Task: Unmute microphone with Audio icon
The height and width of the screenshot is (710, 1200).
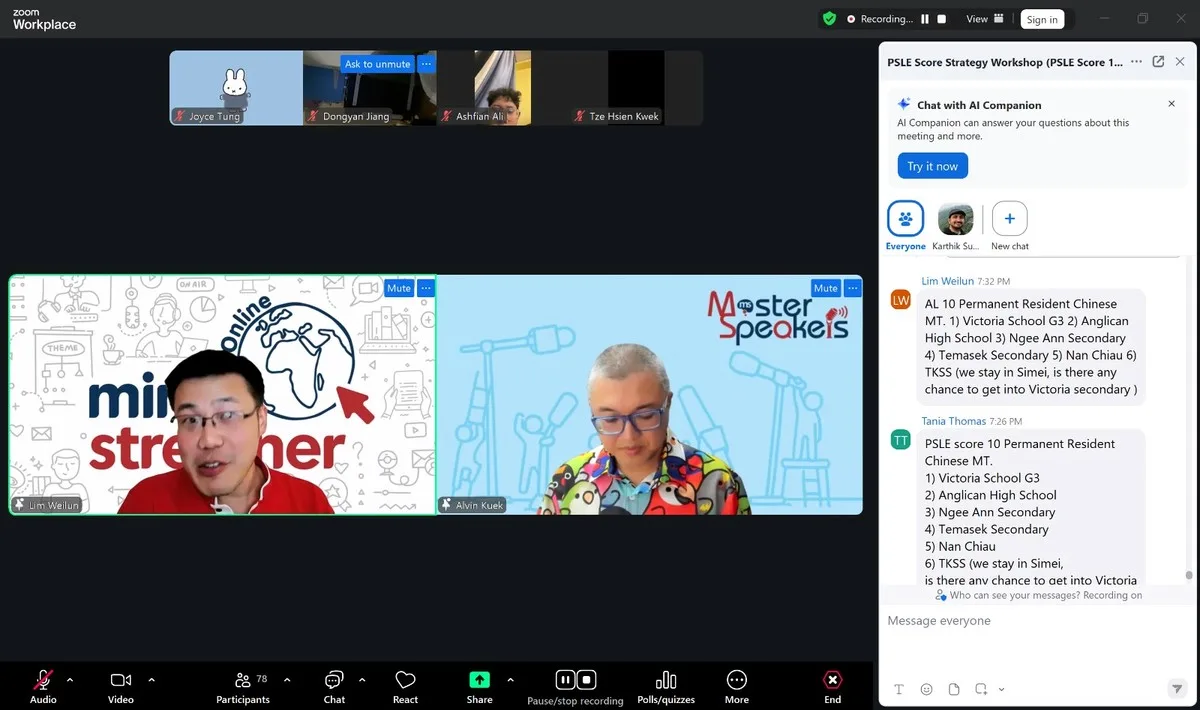Action: 43,680
